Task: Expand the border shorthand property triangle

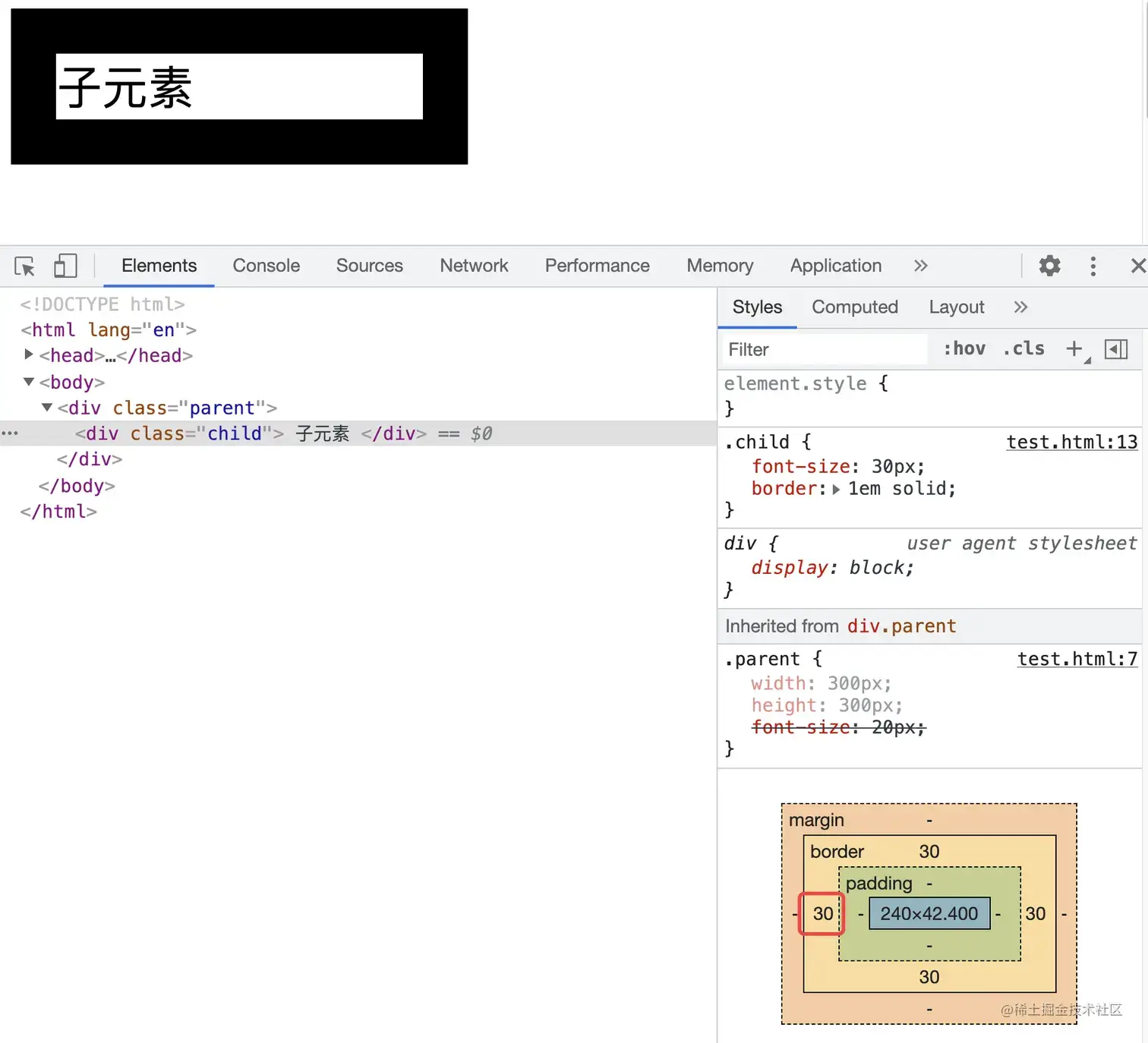Action: [x=836, y=490]
